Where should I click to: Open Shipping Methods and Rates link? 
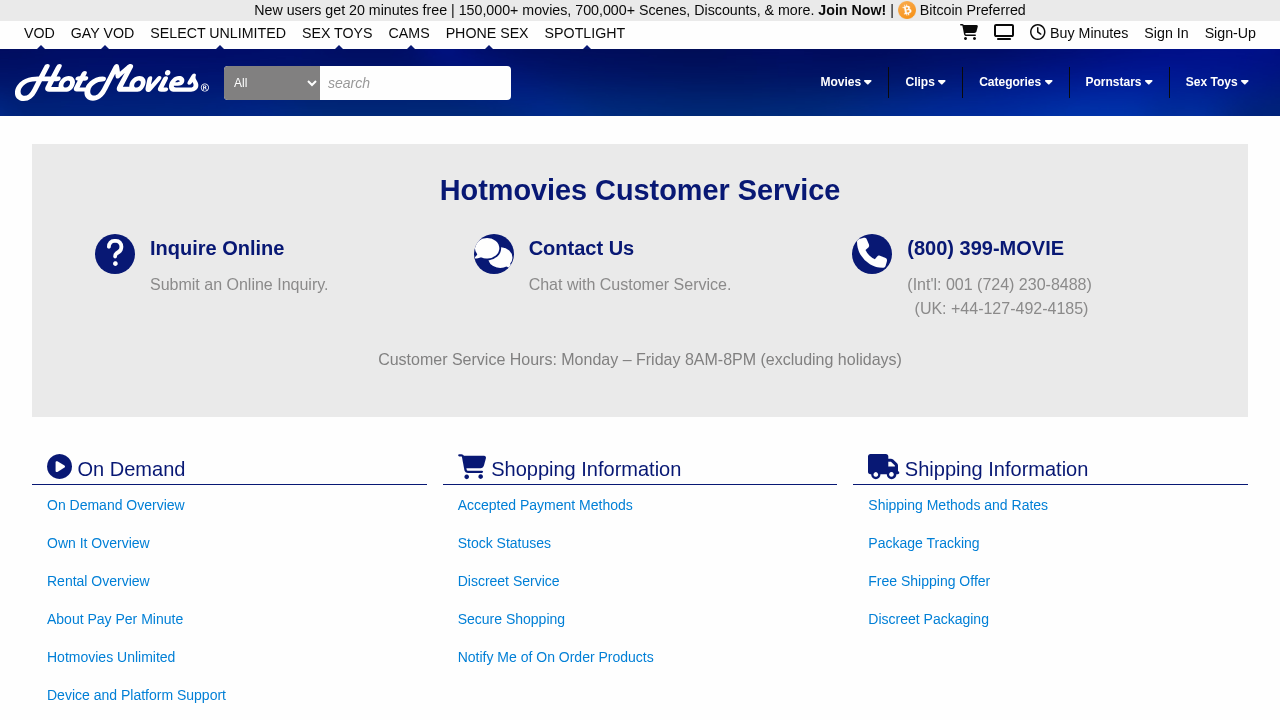pos(958,505)
